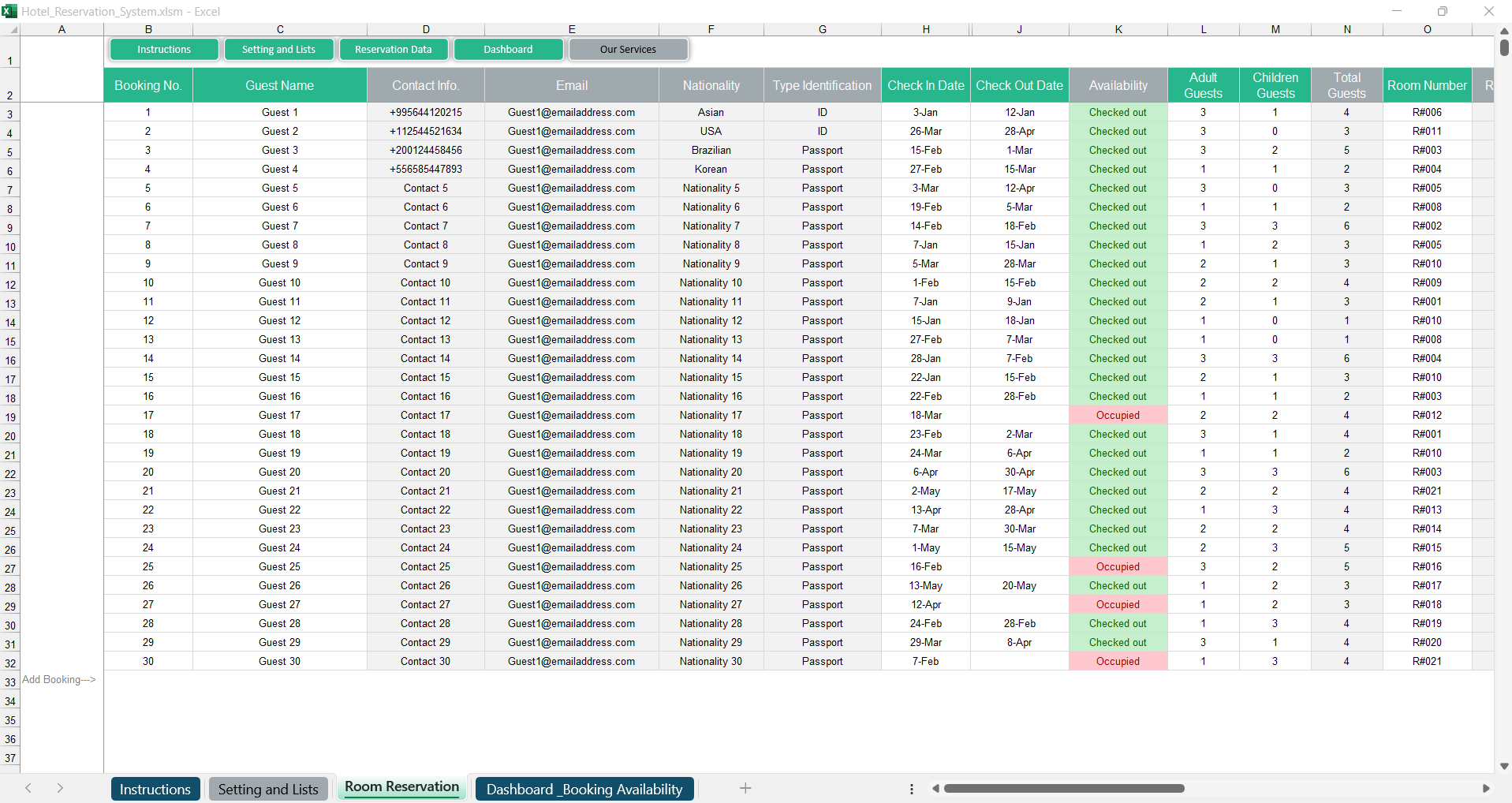Switch to Setting and Lists sheet tab
This screenshot has width=1512, height=803.
[268, 789]
